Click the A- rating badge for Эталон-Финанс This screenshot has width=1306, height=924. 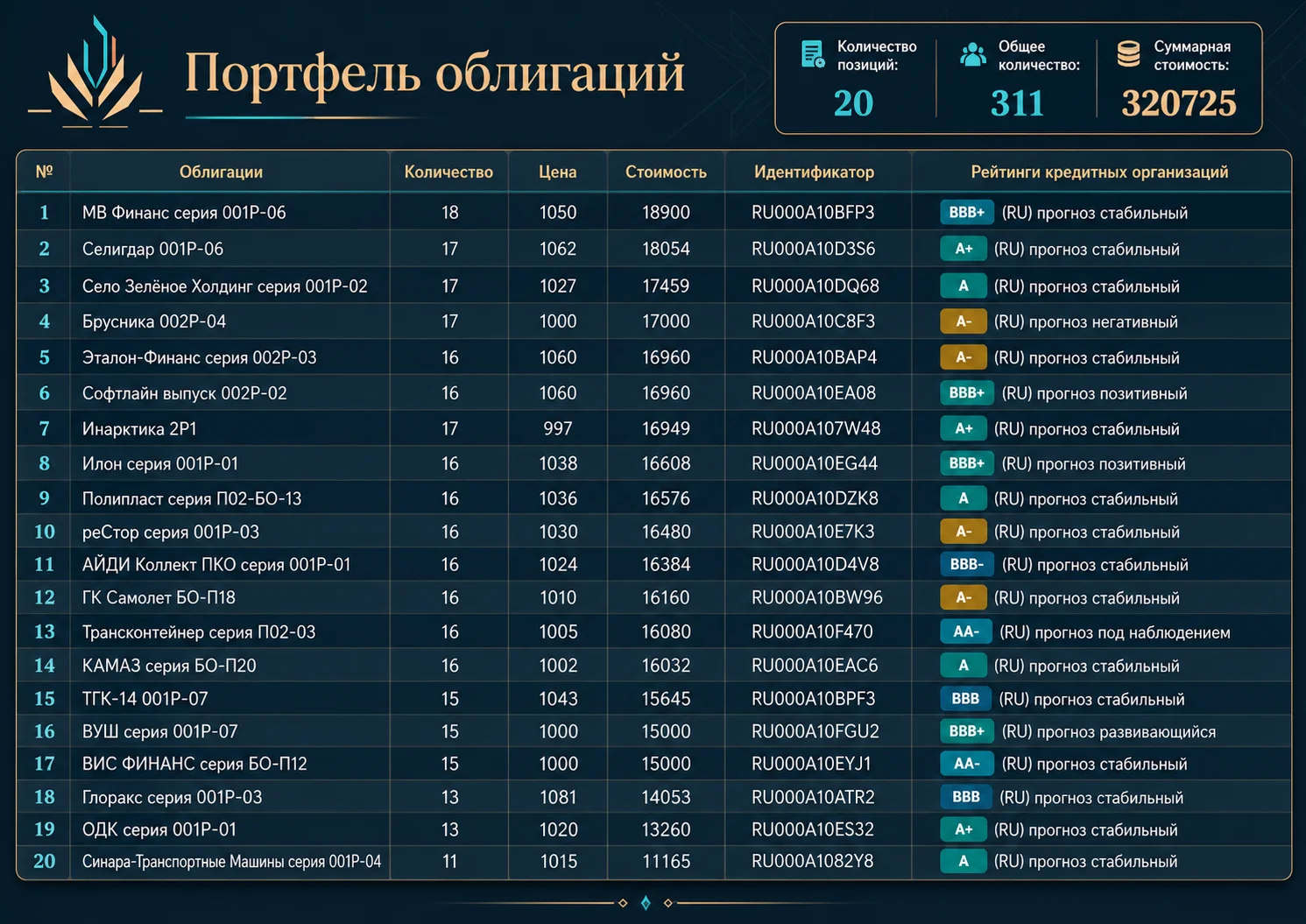pyautogui.click(x=964, y=357)
